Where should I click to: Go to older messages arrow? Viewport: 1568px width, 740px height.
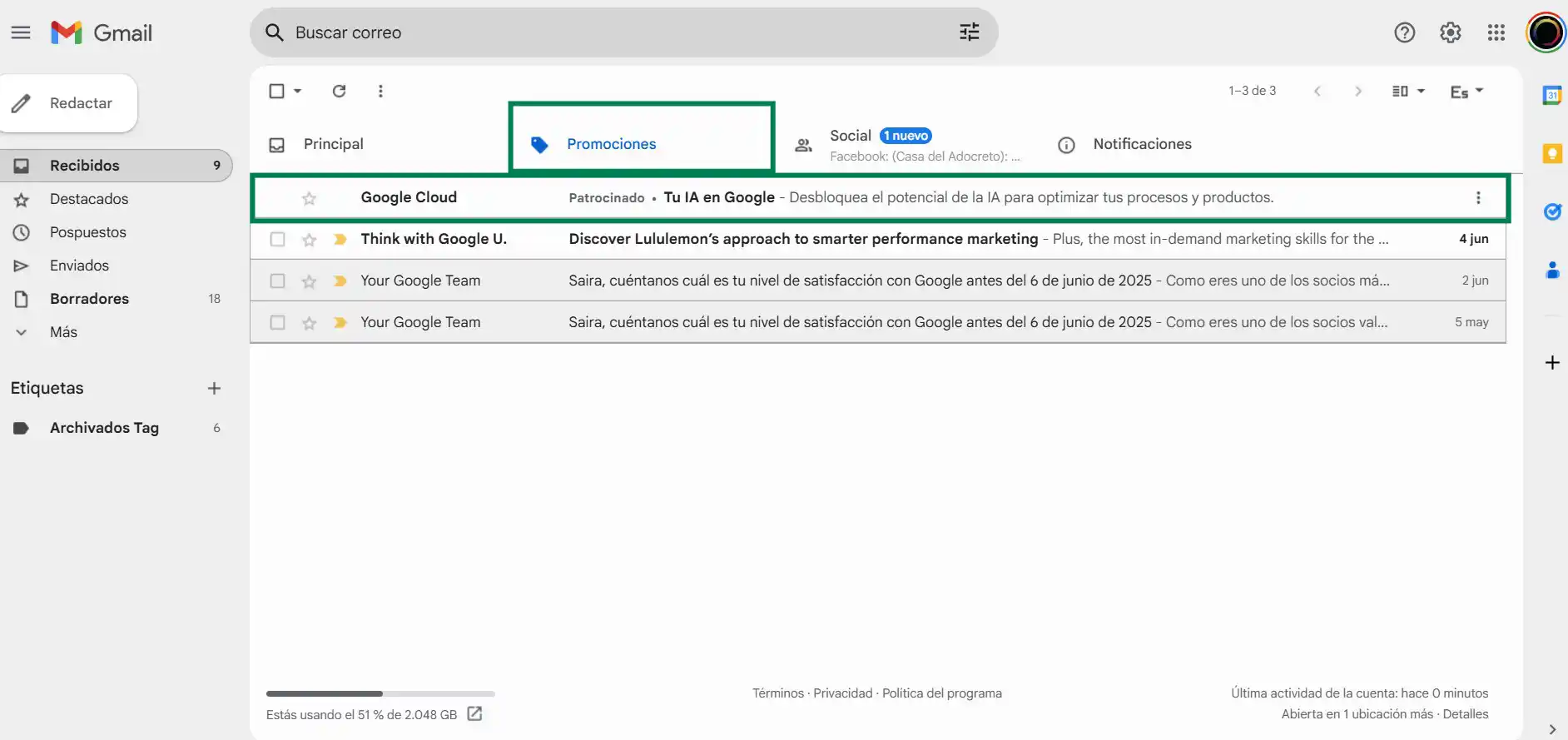tap(1357, 91)
